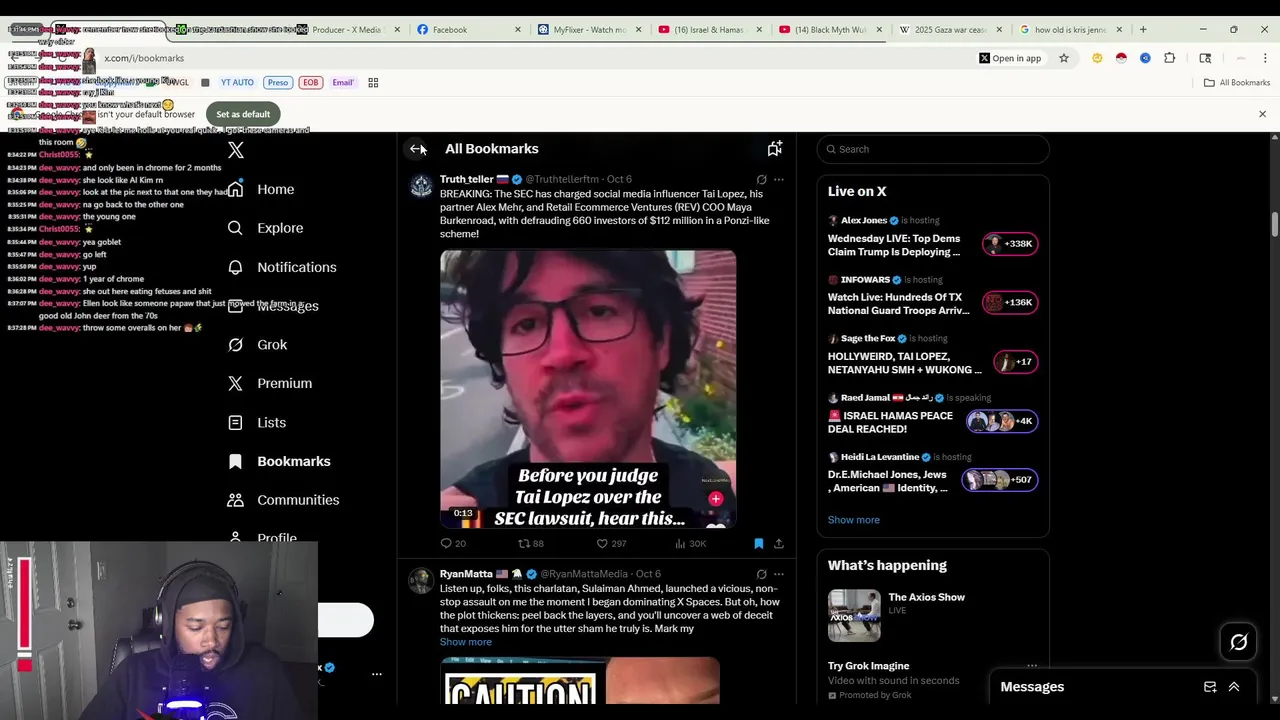Go back with All Bookmarks arrow

[417, 149]
